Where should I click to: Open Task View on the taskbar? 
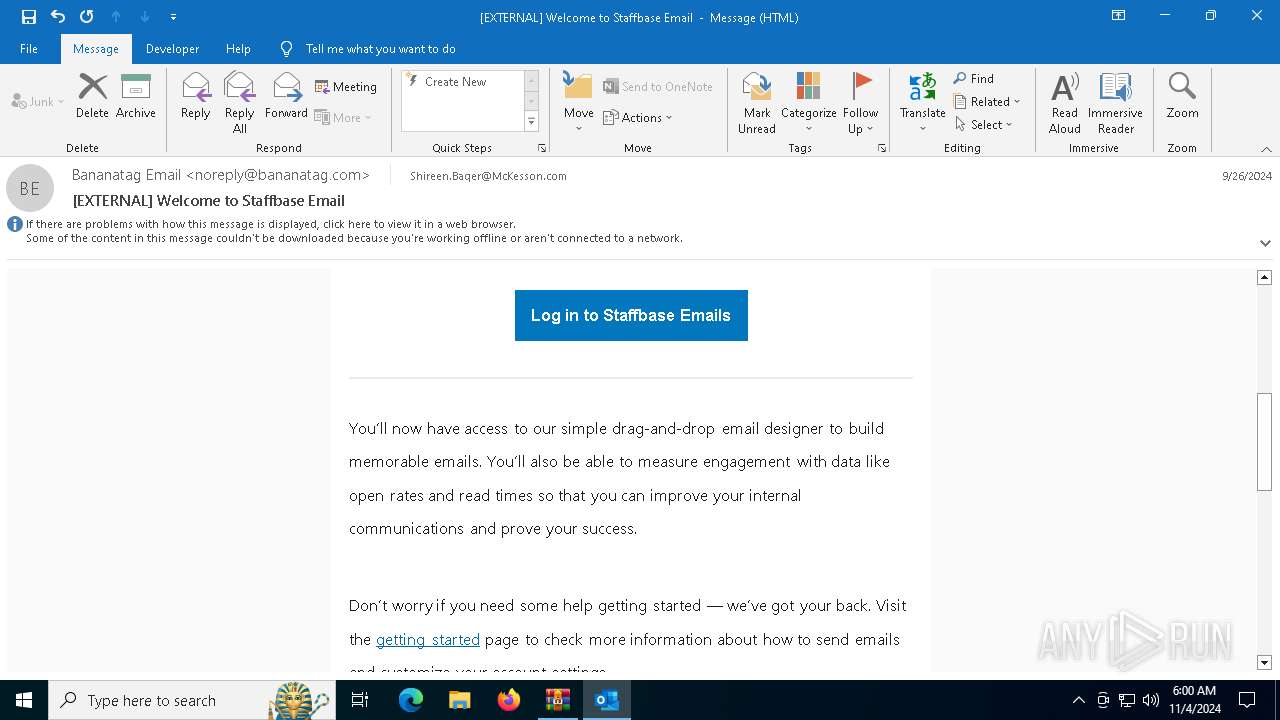pyautogui.click(x=360, y=700)
